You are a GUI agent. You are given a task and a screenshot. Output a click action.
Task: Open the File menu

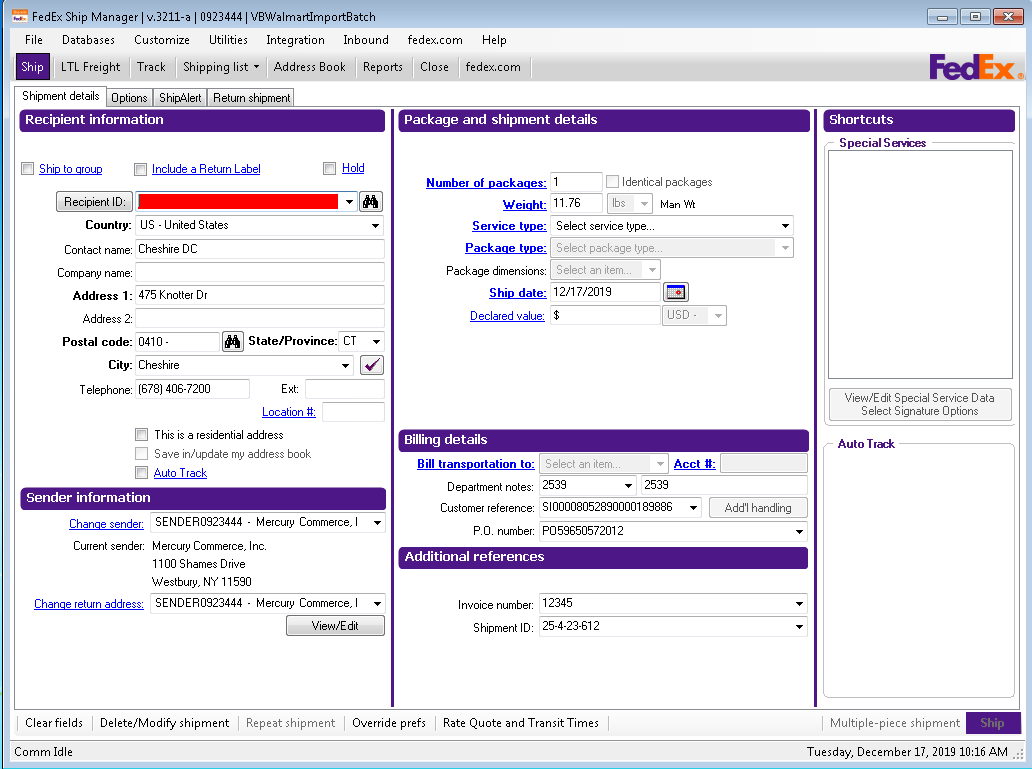tap(34, 40)
